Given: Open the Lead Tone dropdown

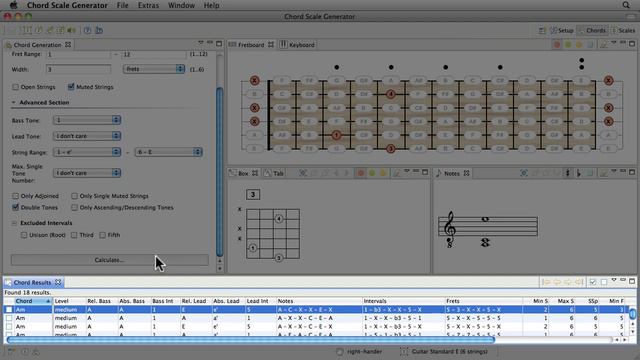Looking at the screenshot, I should [x=87, y=136].
